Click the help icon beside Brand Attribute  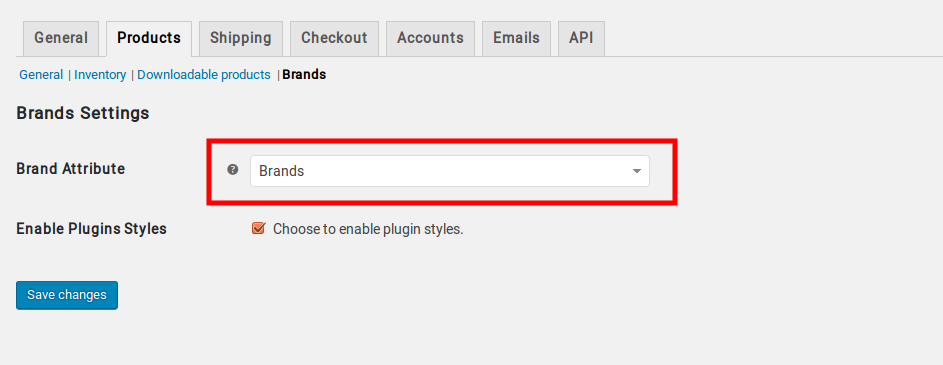coord(233,170)
